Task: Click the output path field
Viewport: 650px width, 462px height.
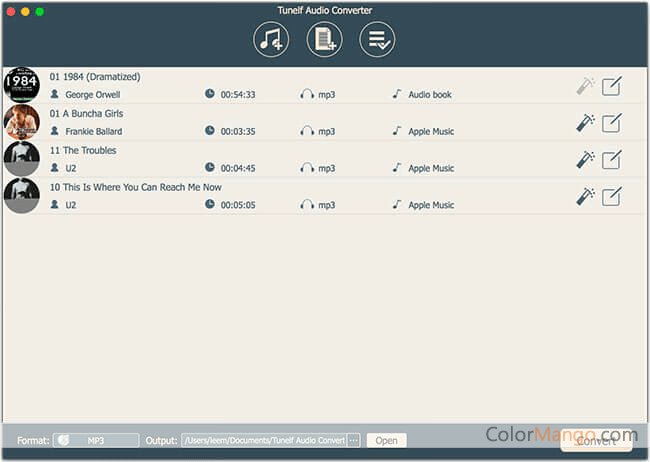Action: pos(264,440)
